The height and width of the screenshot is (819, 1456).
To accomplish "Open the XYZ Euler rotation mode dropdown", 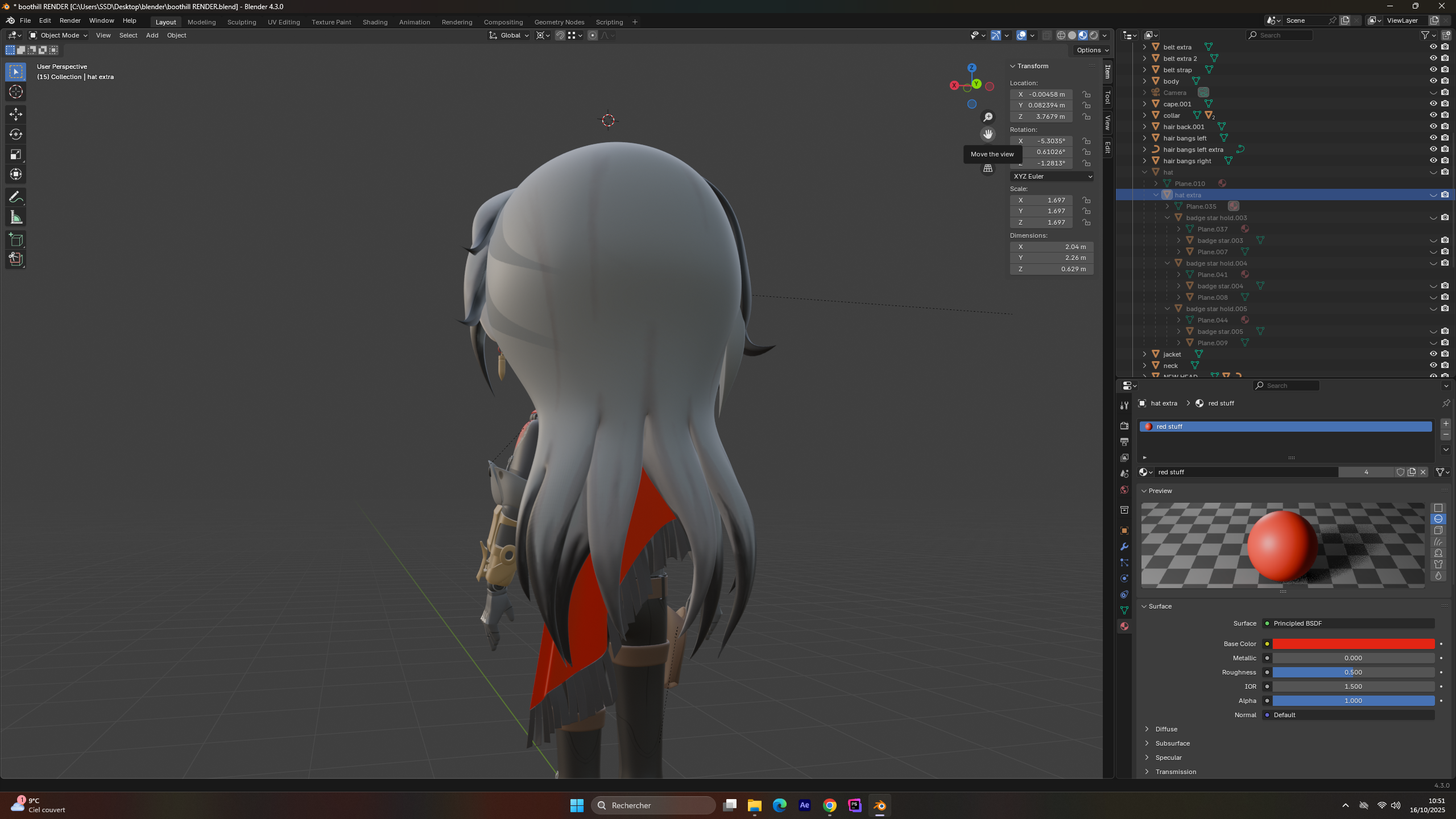I will [1052, 176].
